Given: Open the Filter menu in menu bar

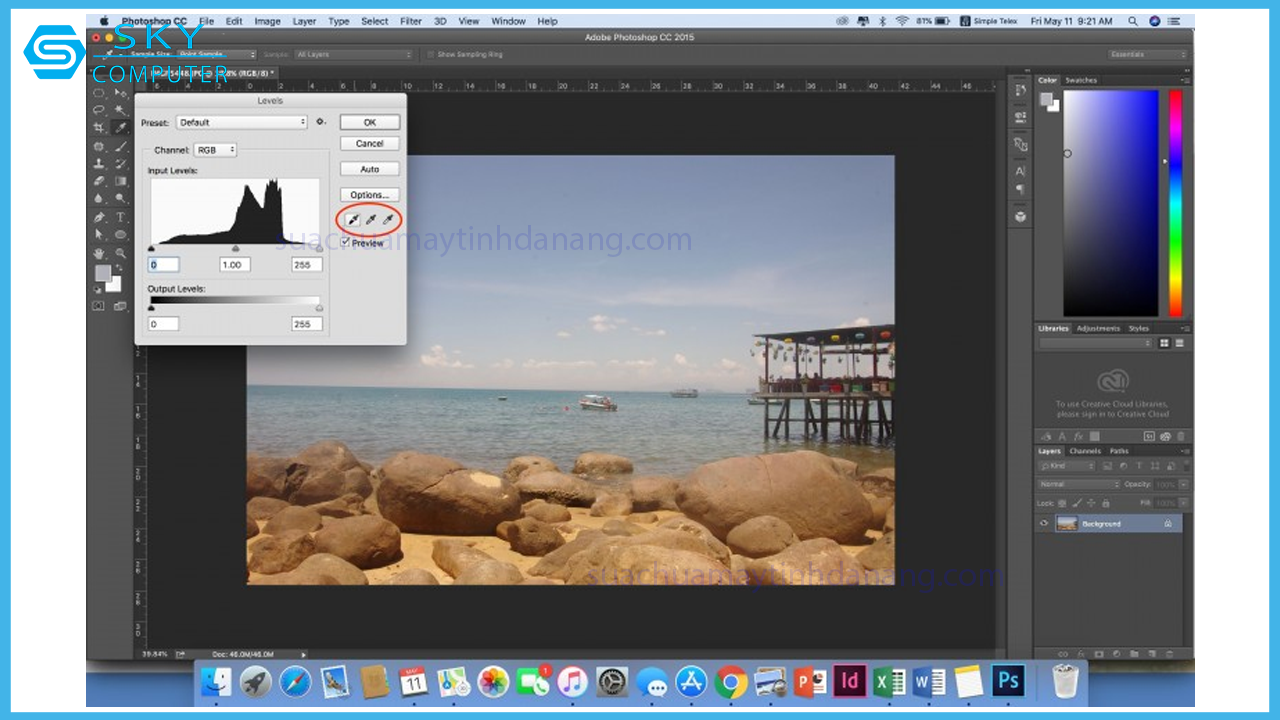Looking at the screenshot, I should [x=410, y=21].
